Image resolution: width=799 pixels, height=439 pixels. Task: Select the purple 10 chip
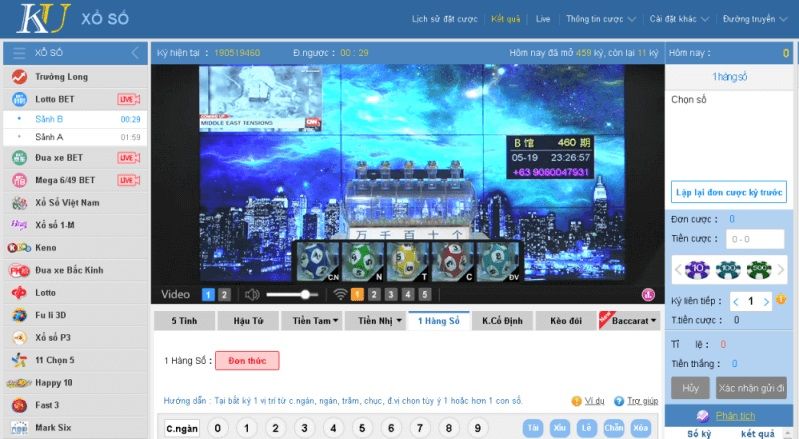(x=697, y=269)
